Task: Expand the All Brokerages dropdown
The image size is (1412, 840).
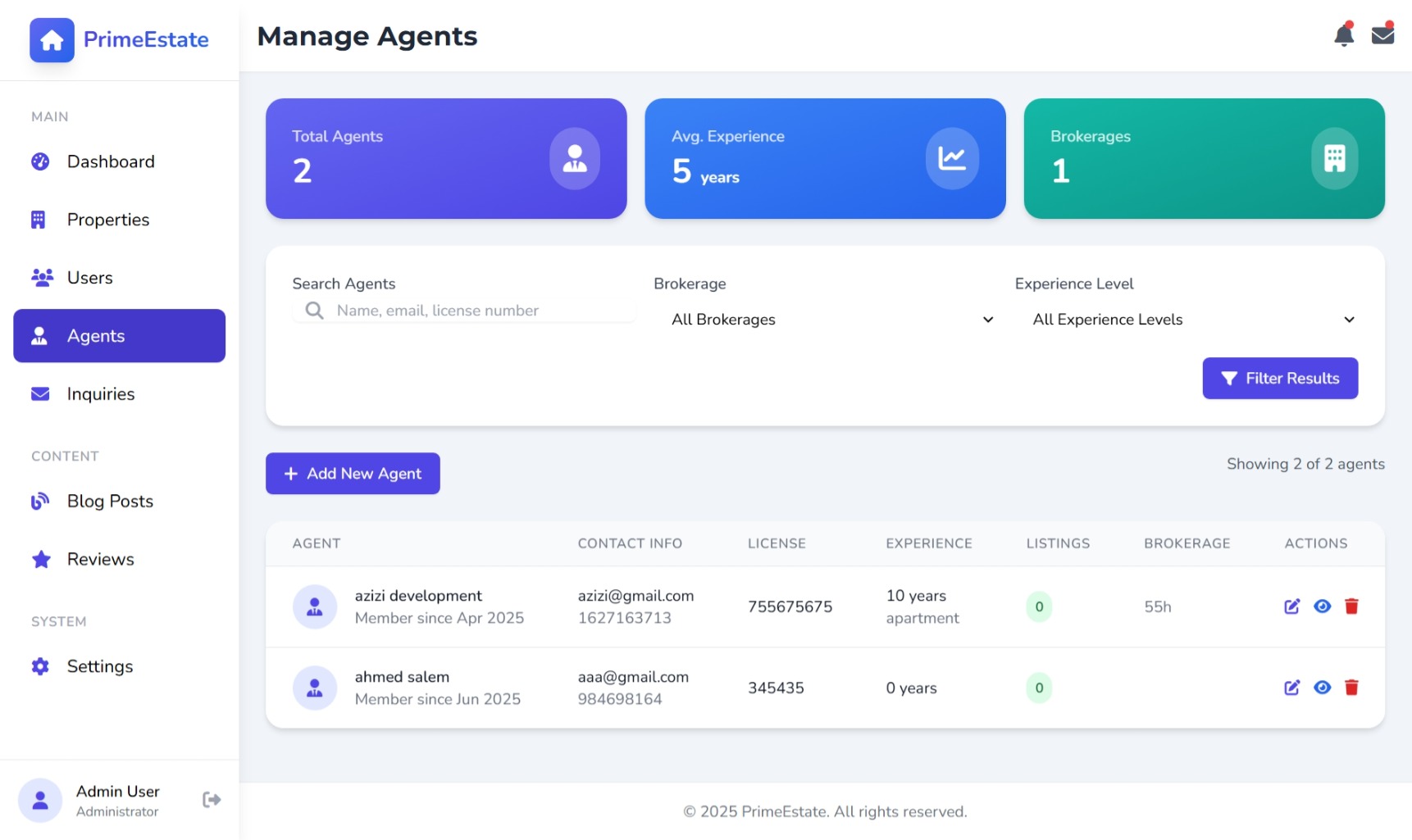Action: point(831,320)
